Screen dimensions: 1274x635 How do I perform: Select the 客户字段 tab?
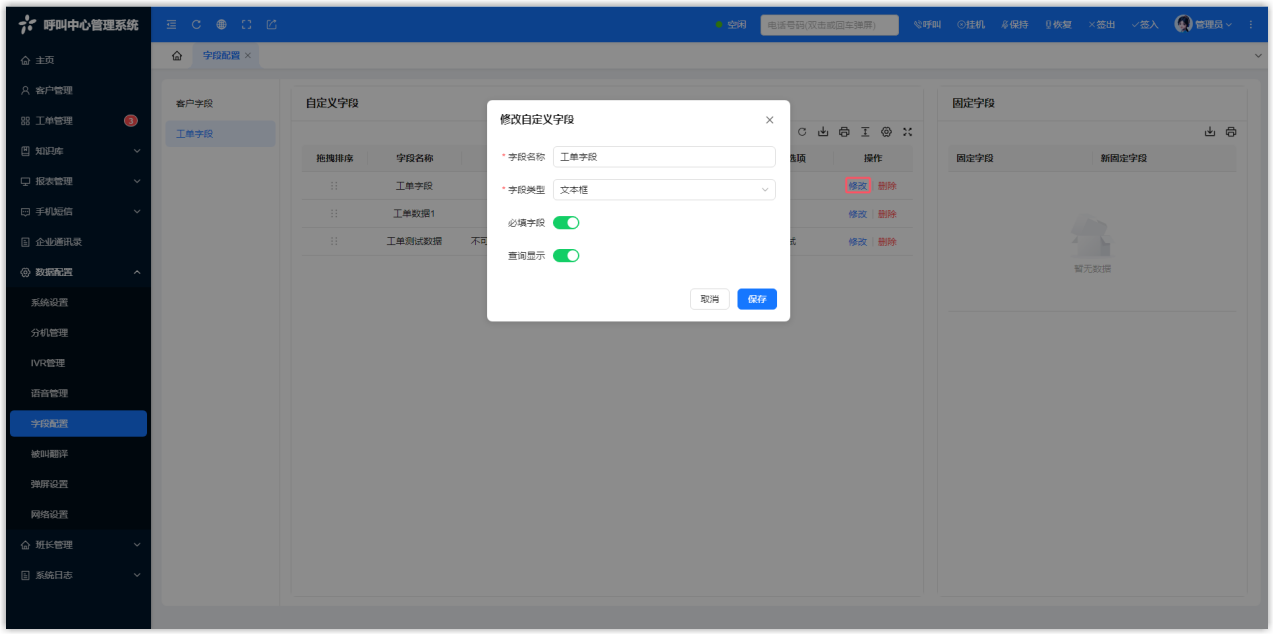(195, 103)
